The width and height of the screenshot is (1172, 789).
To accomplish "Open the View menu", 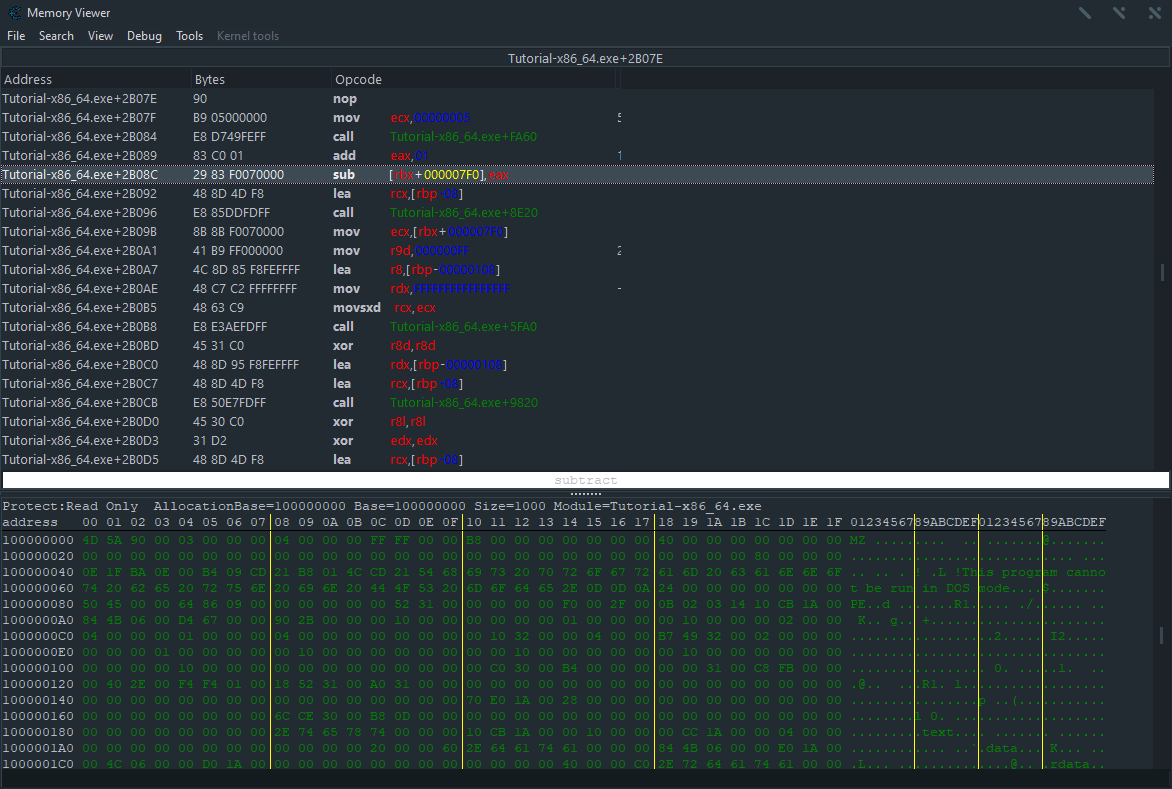I will [100, 36].
